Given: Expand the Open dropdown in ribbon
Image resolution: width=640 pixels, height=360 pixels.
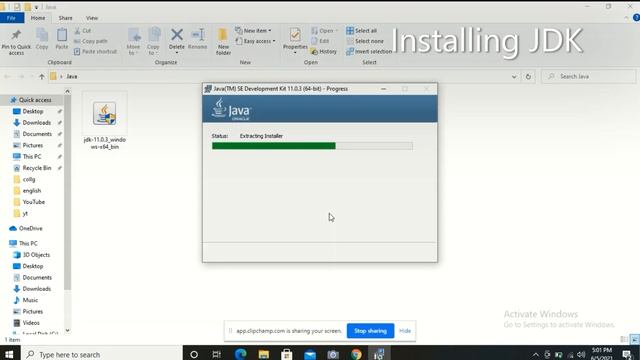Looking at the screenshot, I should 325,31.
